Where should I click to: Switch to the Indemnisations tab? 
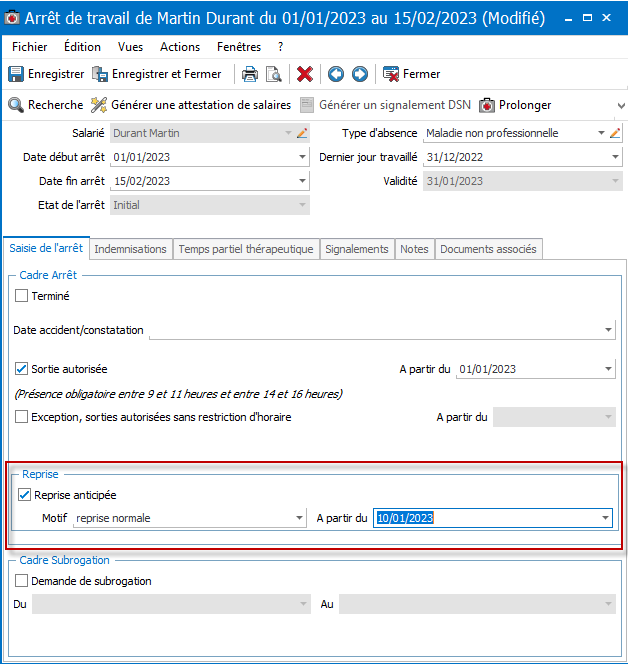pos(130,249)
